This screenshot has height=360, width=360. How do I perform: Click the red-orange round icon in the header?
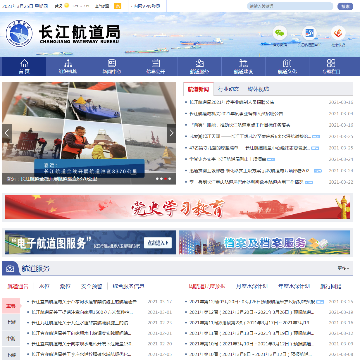338,33
